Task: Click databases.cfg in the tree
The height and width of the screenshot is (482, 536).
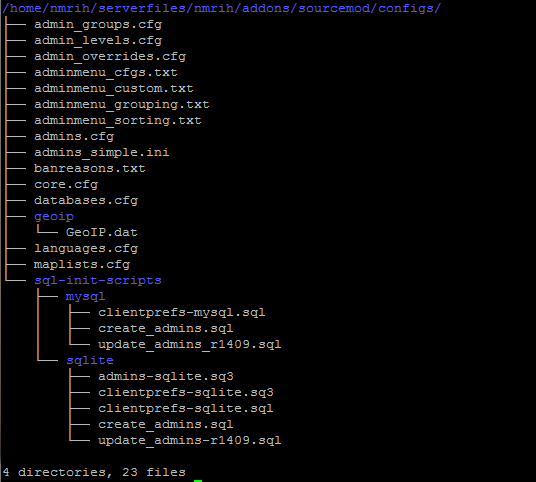Action: click(x=86, y=200)
